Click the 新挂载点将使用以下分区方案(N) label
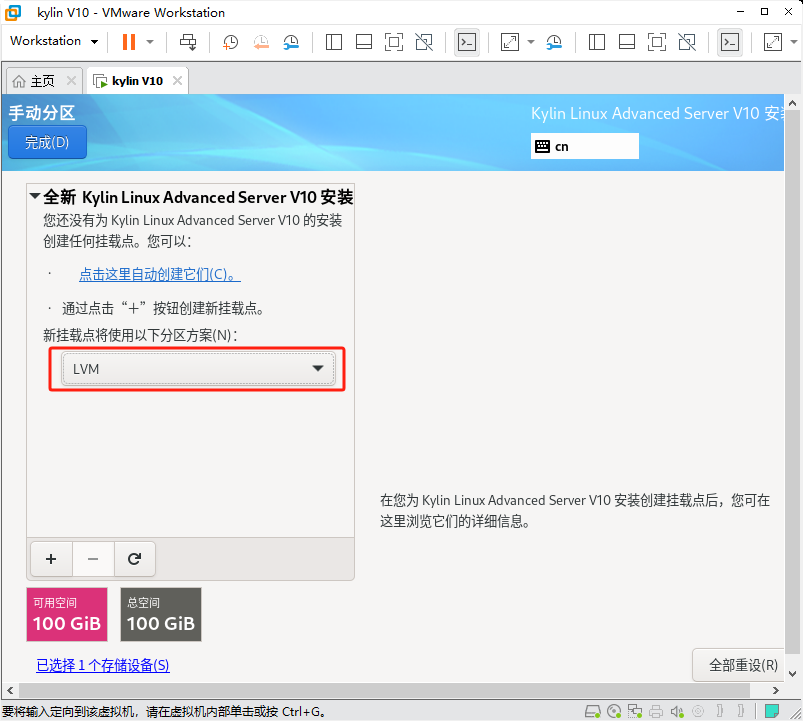This screenshot has width=803, height=721. [140, 335]
